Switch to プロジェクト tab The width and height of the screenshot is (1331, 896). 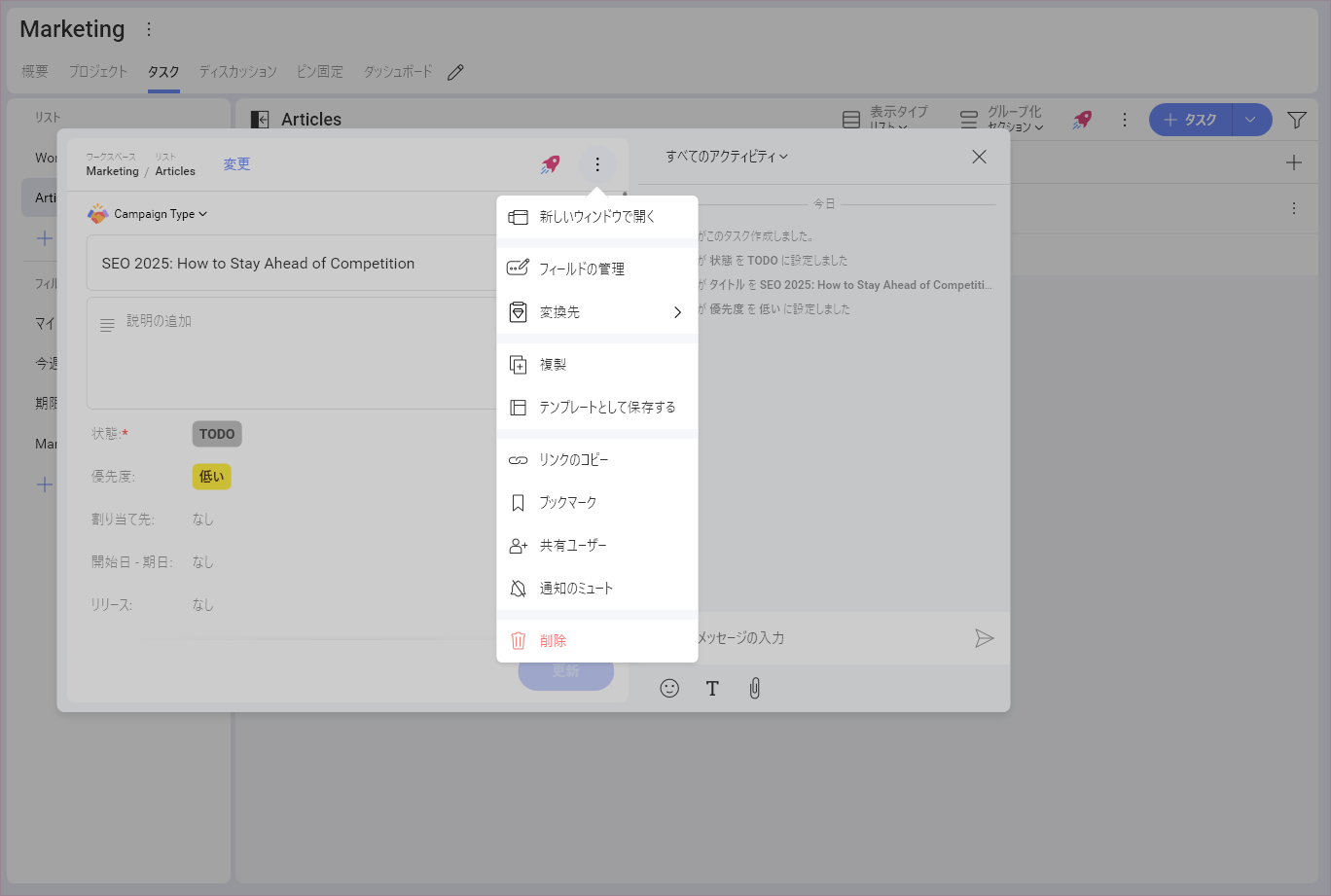pos(98,71)
